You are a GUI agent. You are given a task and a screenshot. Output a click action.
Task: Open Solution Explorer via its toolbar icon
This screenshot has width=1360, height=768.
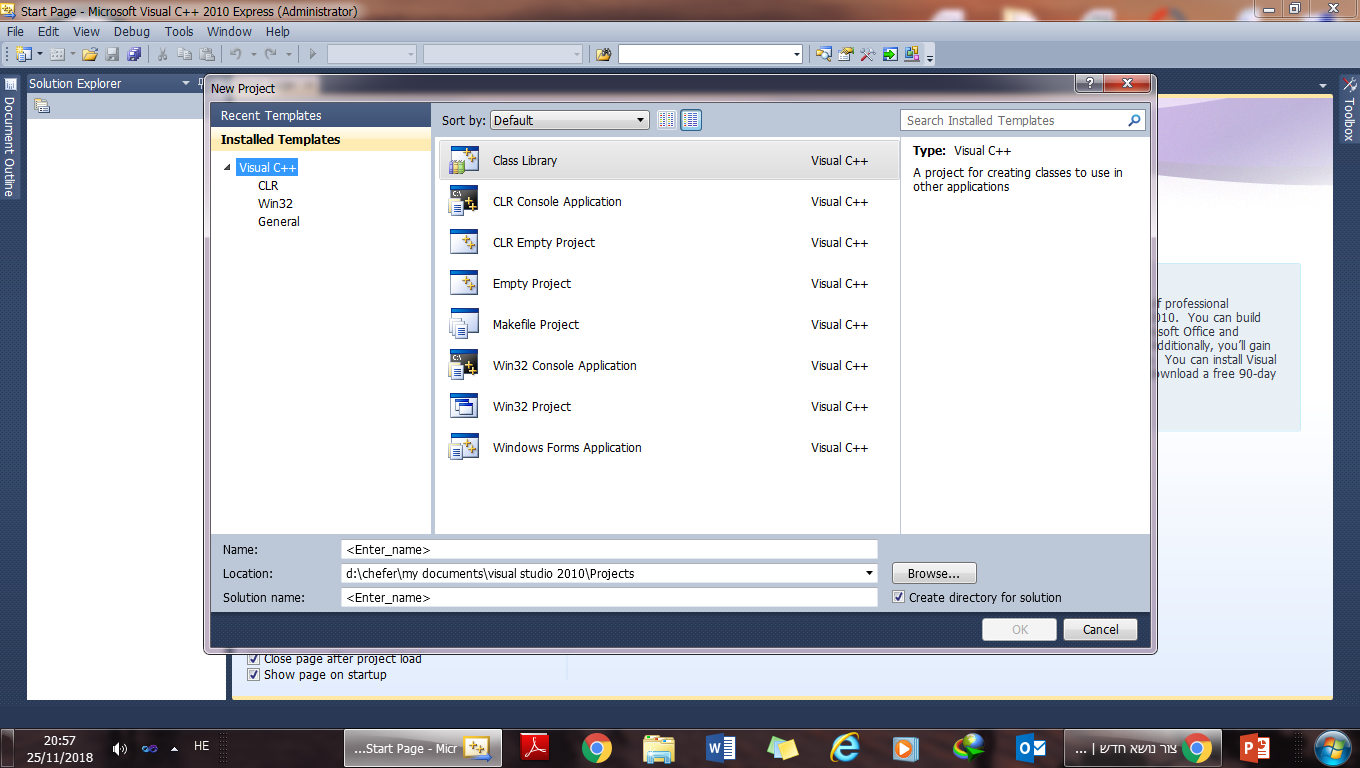coord(824,54)
